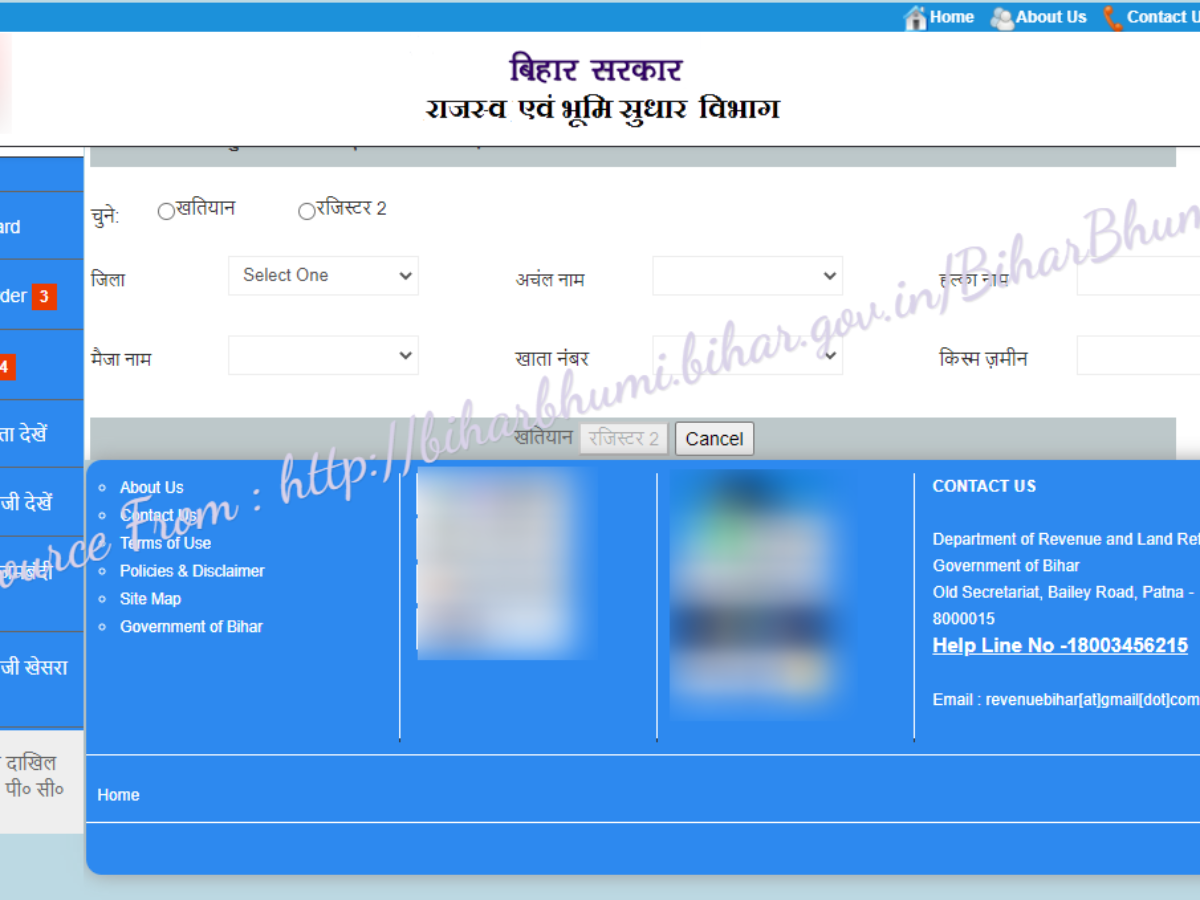This screenshot has width=1200, height=900.
Task: Open the अचंल नाम dropdown
Action: tap(747, 276)
